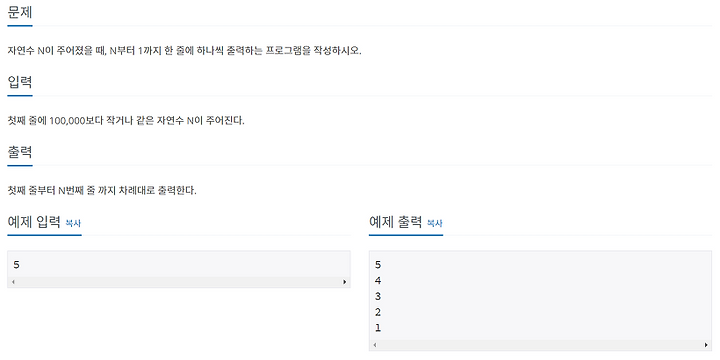Image resolution: width=720 pixels, height=360 pixels.
Task: Click the last line 1 in sample output
Action: [378, 328]
